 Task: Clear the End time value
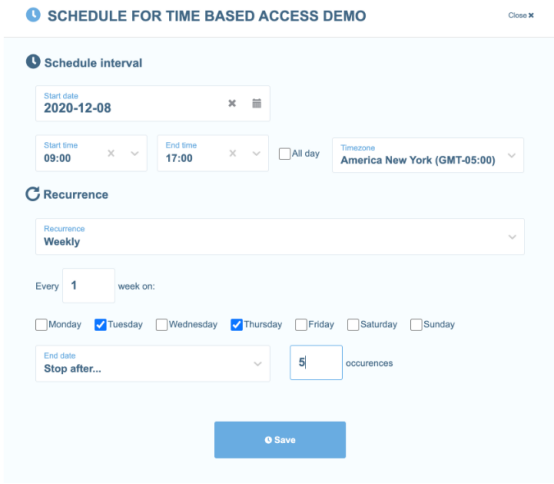232,153
